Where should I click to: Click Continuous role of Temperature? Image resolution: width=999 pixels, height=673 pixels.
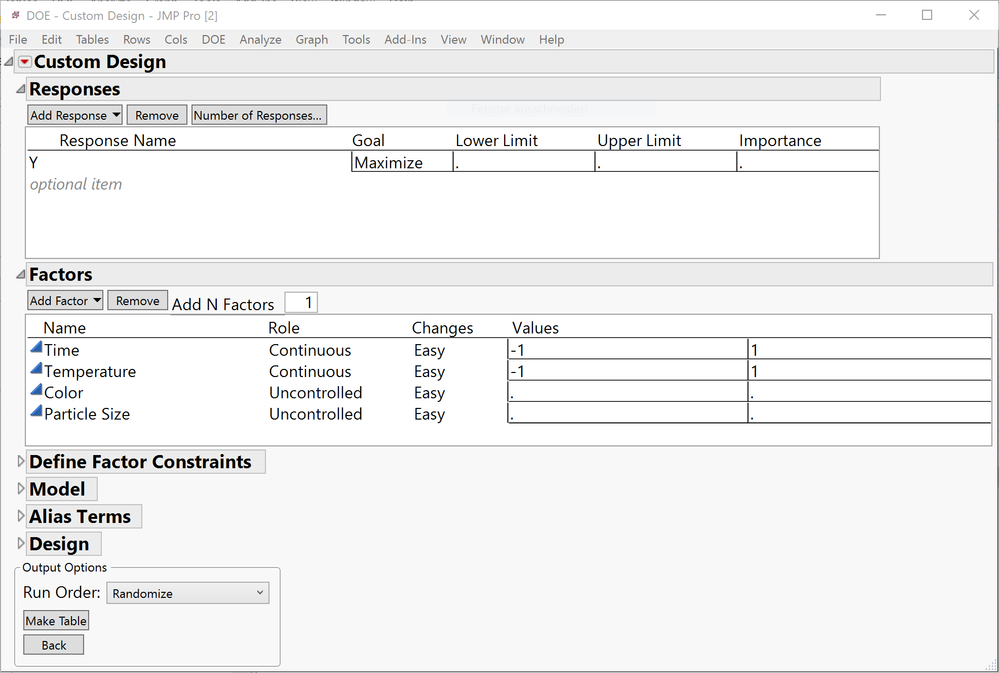point(310,372)
